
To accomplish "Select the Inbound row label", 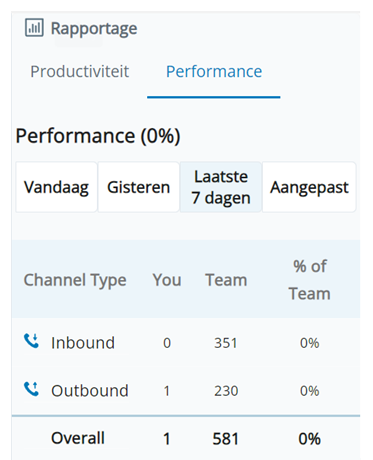I will pyautogui.click(x=83, y=343).
